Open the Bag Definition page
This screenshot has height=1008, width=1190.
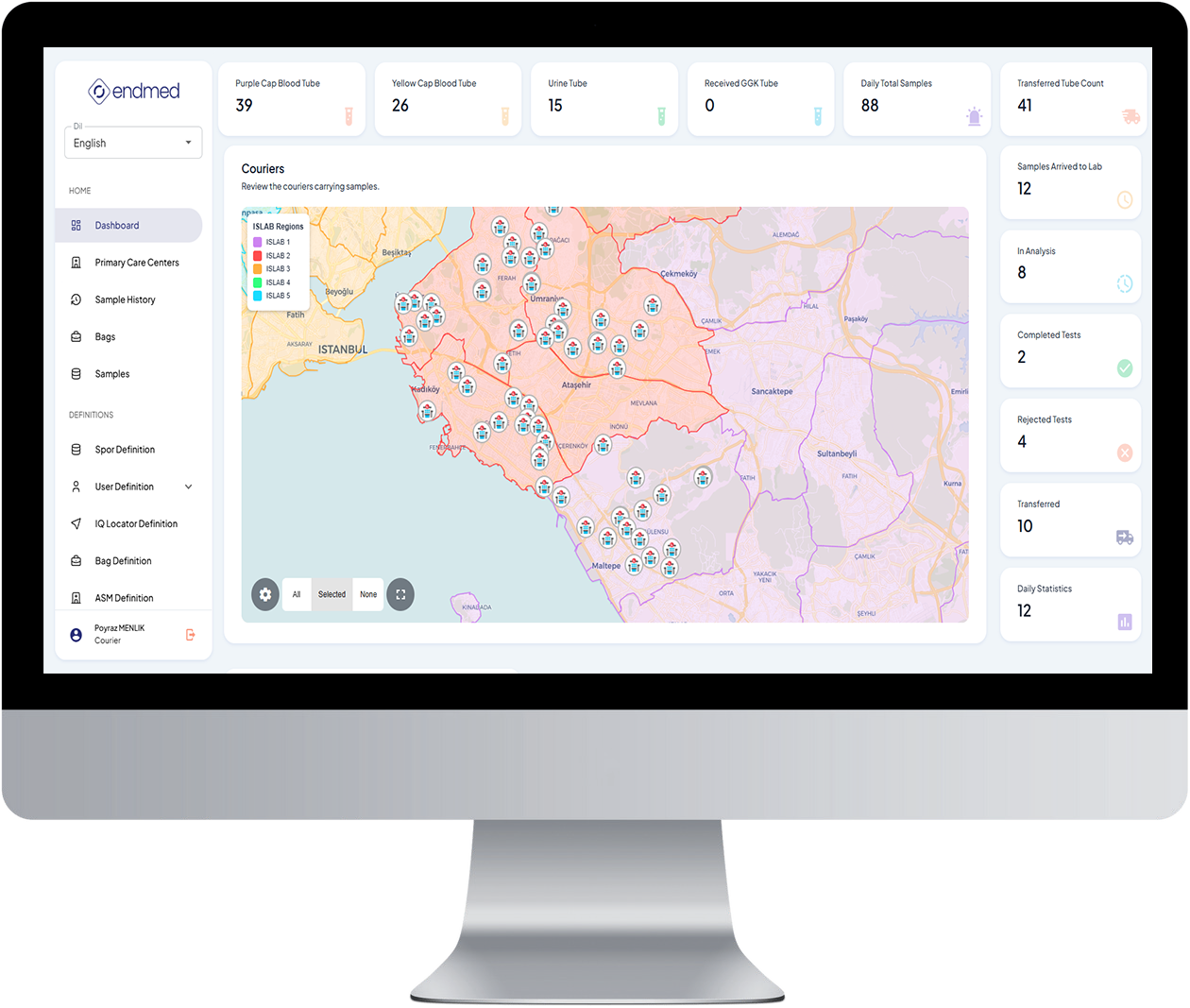pos(123,561)
